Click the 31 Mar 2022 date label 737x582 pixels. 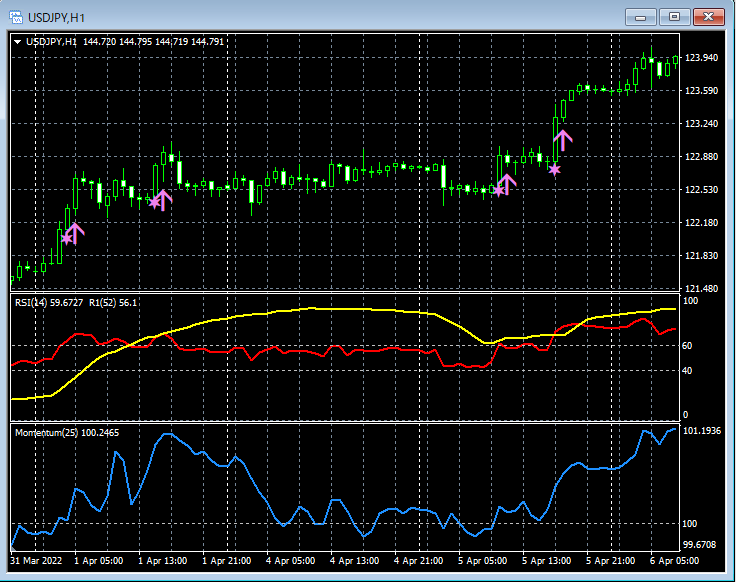(x=36, y=561)
